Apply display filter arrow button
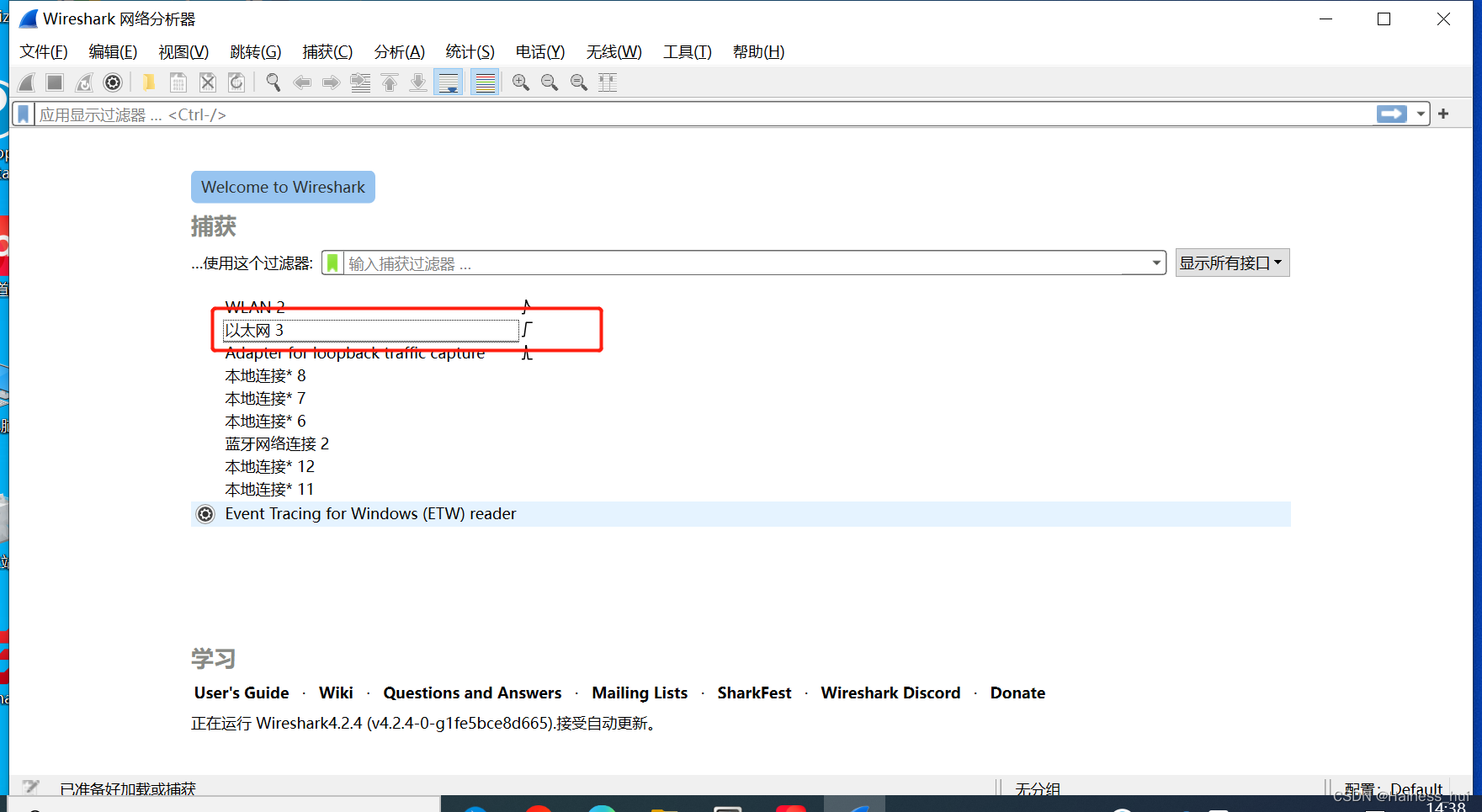The width and height of the screenshot is (1482, 812). [x=1392, y=114]
